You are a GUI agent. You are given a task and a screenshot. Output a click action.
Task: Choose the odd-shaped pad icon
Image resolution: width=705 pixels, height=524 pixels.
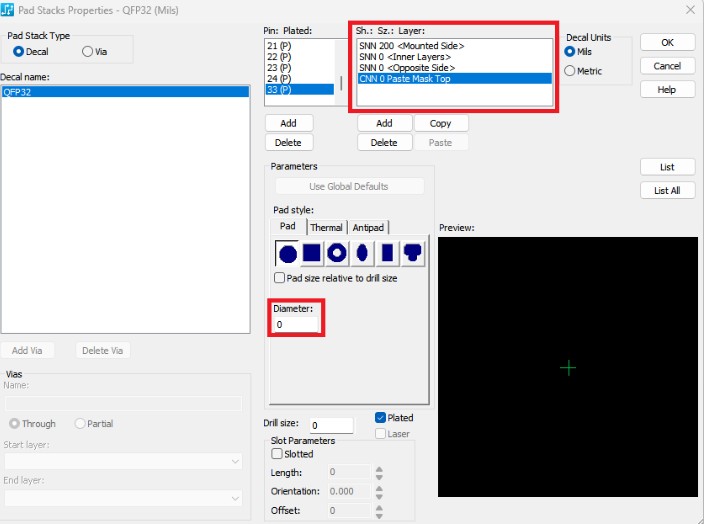[x=412, y=253]
